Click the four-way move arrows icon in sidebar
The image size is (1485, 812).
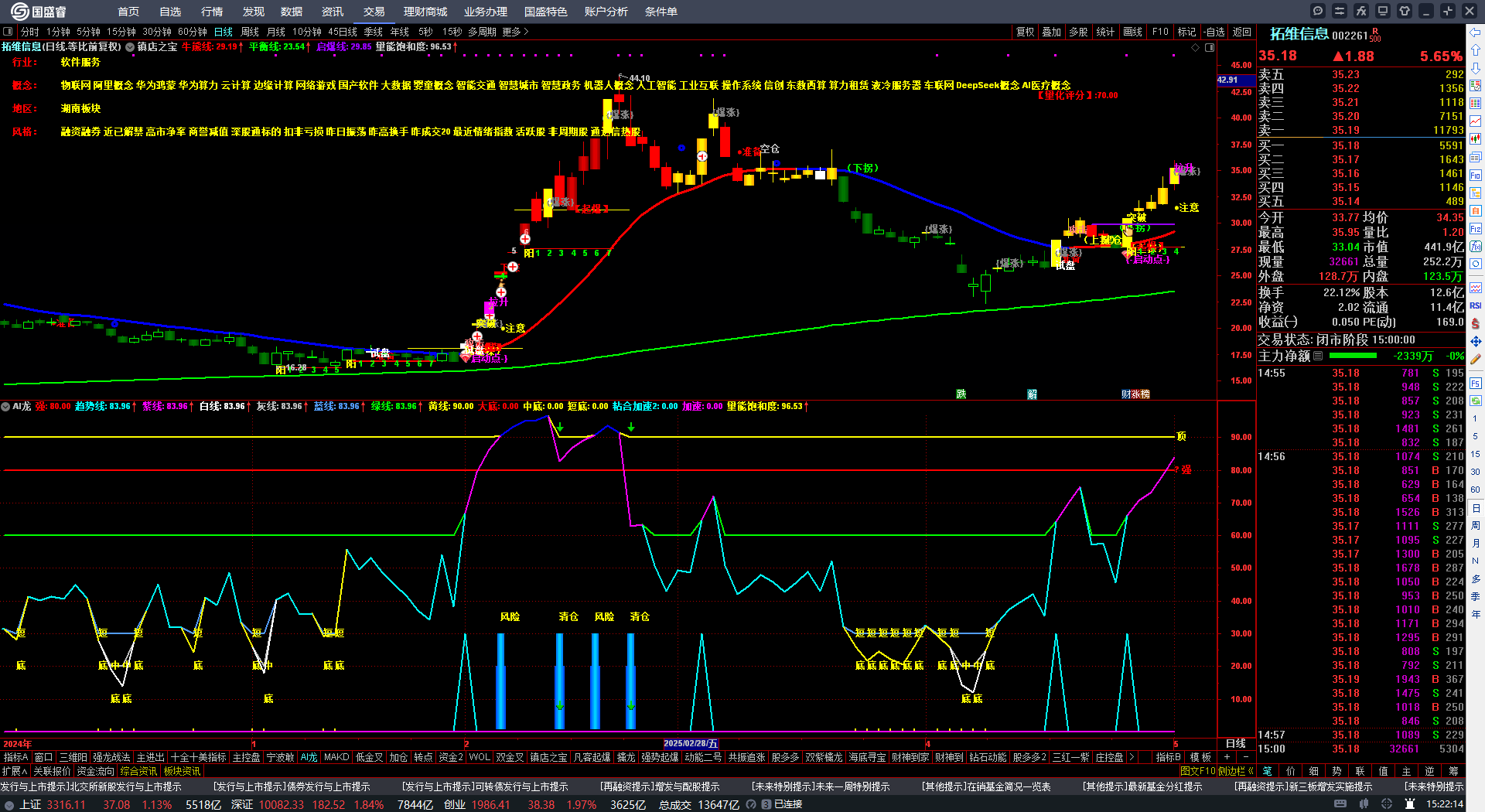pyautogui.click(x=1476, y=341)
